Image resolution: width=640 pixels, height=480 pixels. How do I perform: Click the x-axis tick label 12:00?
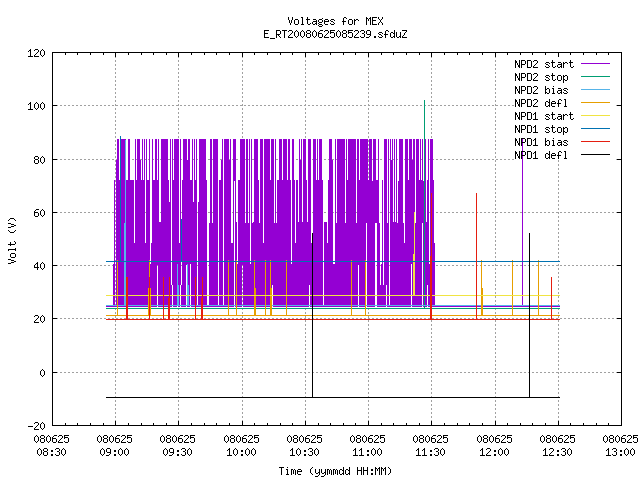tap(494, 452)
